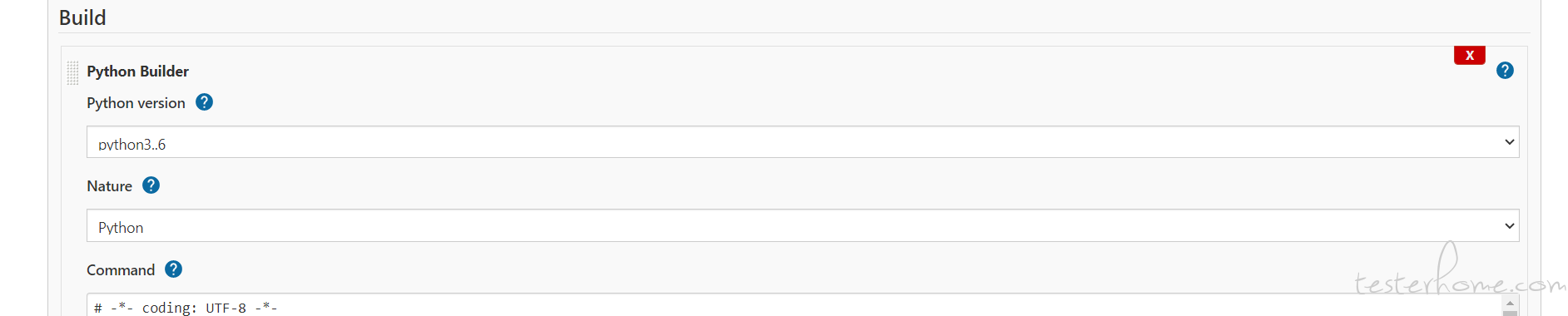This screenshot has width=1568, height=316.
Task: Show help for Python version field
Action: [x=204, y=102]
